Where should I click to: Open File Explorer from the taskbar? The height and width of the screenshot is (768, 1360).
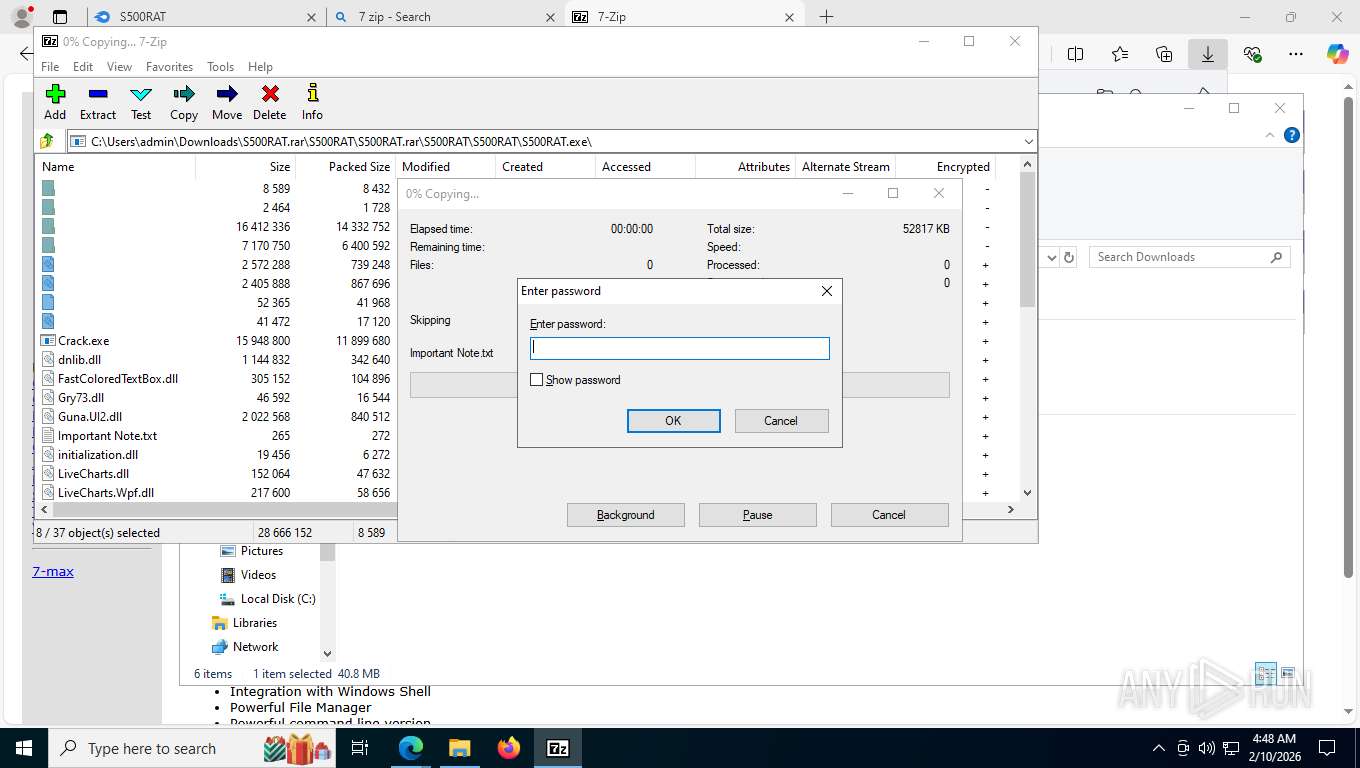tap(459, 748)
